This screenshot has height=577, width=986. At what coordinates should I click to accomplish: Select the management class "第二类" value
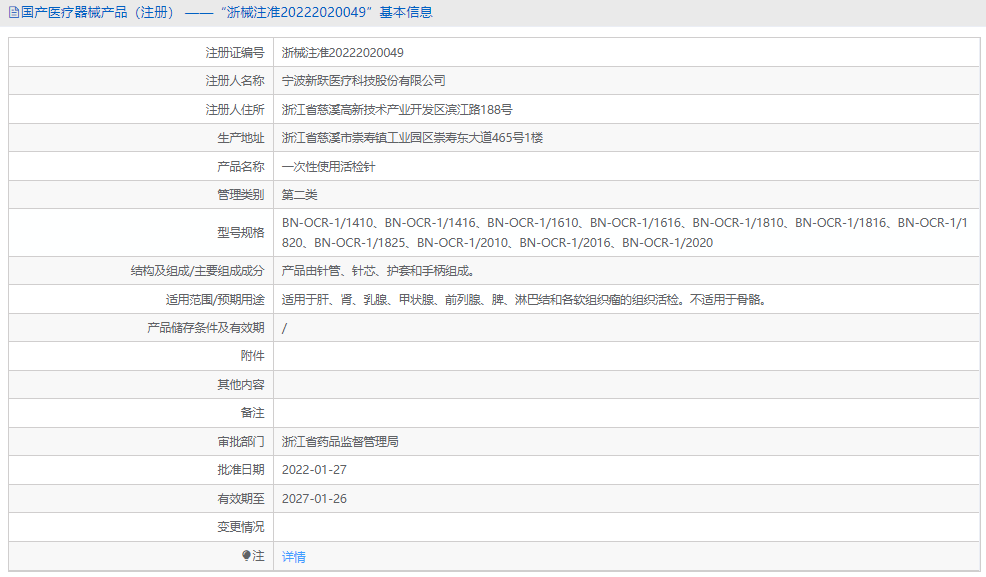pyautogui.click(x=301, y=194)
